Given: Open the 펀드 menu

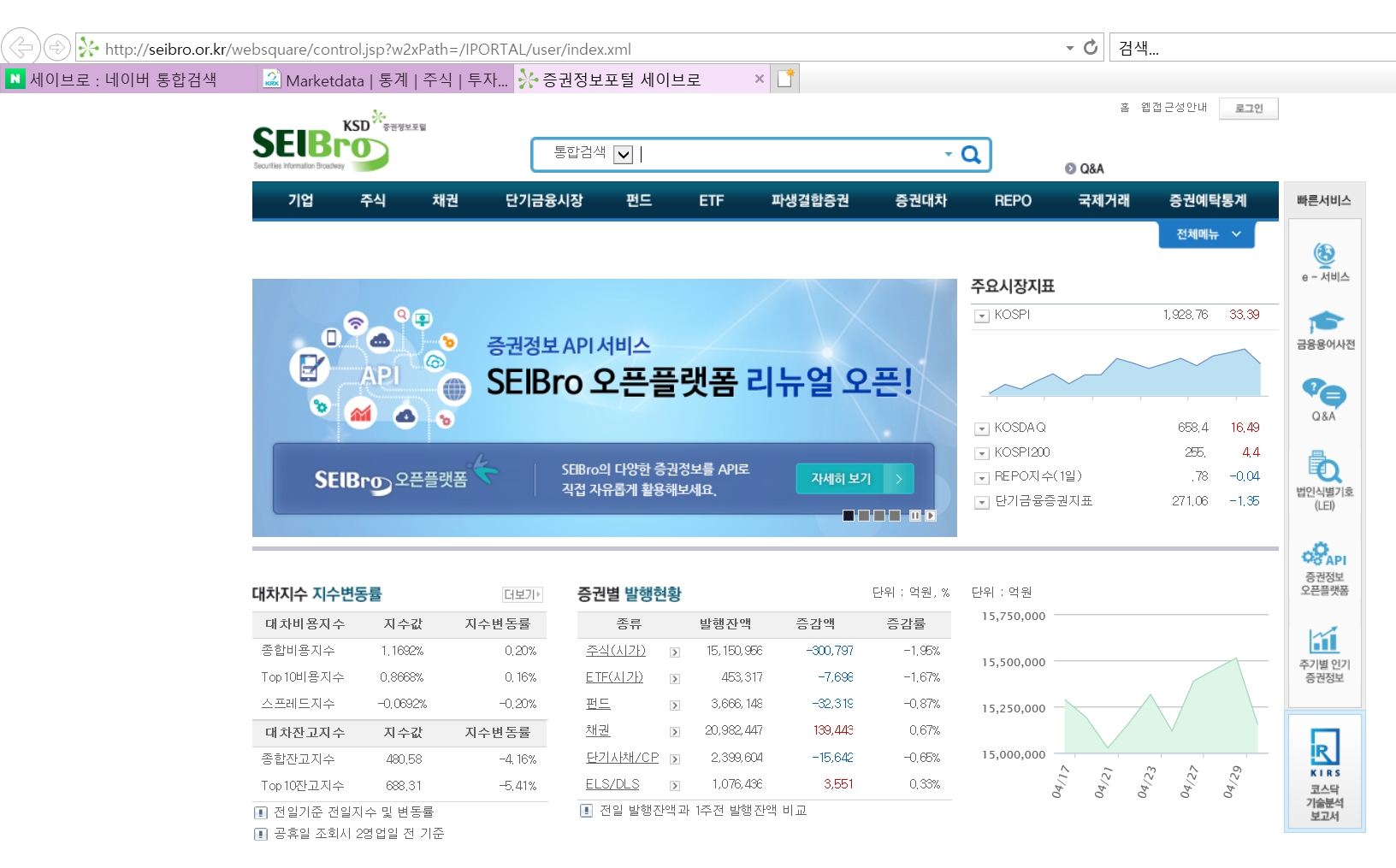Looking at the screenshot, I should (639, 200).
